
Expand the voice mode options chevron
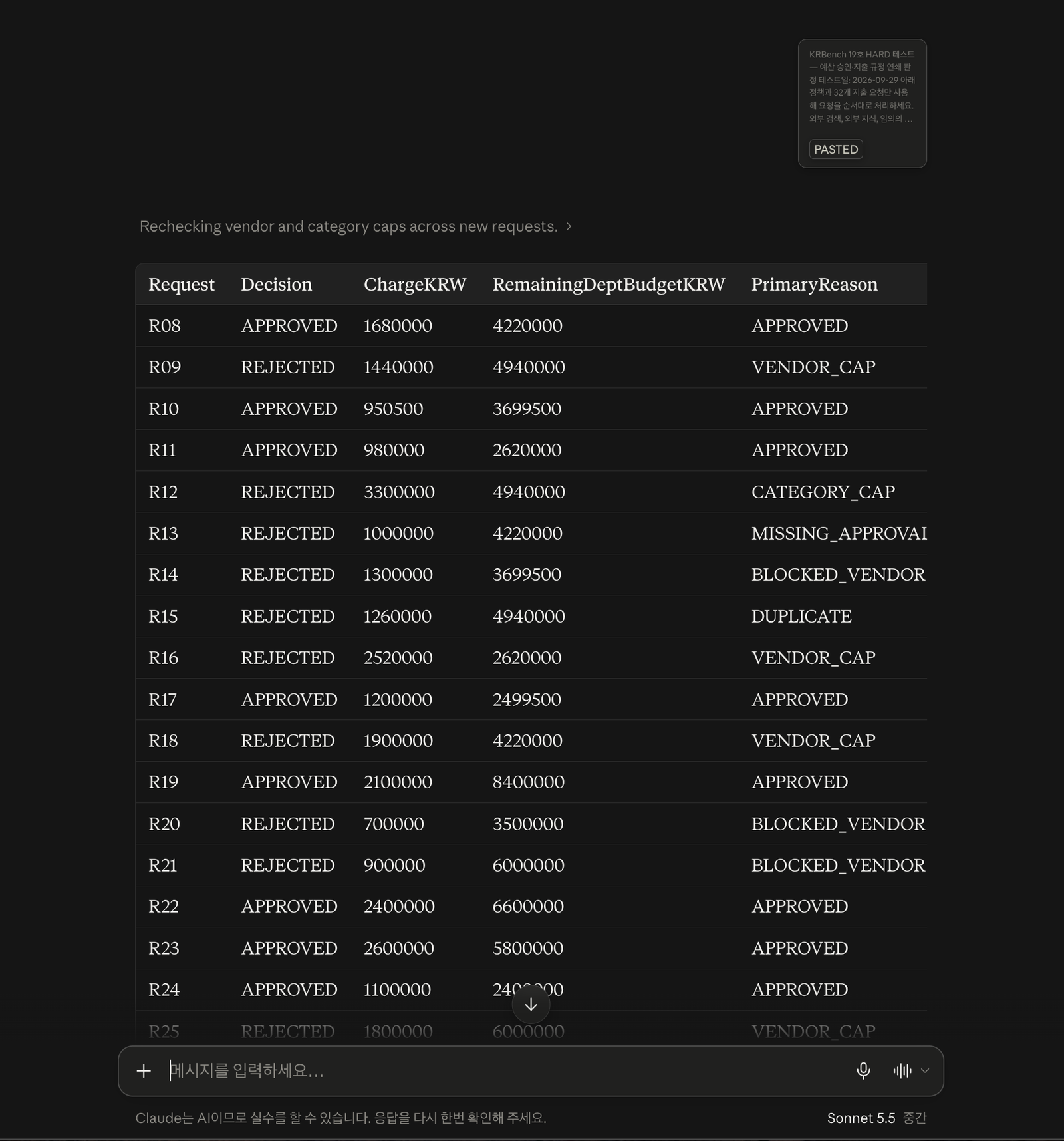click(x=924, y=1071)
